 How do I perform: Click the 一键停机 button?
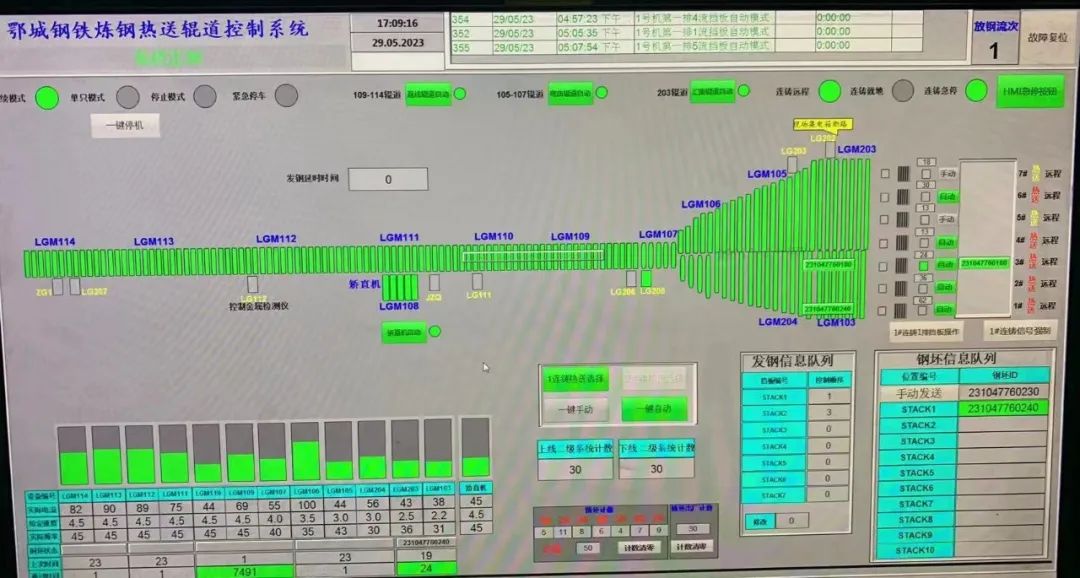125,125
